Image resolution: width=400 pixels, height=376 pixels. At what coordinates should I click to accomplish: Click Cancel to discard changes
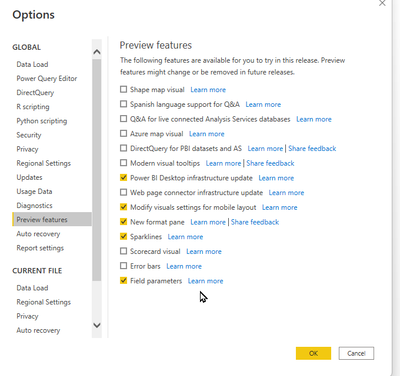(x=356, y=353)
